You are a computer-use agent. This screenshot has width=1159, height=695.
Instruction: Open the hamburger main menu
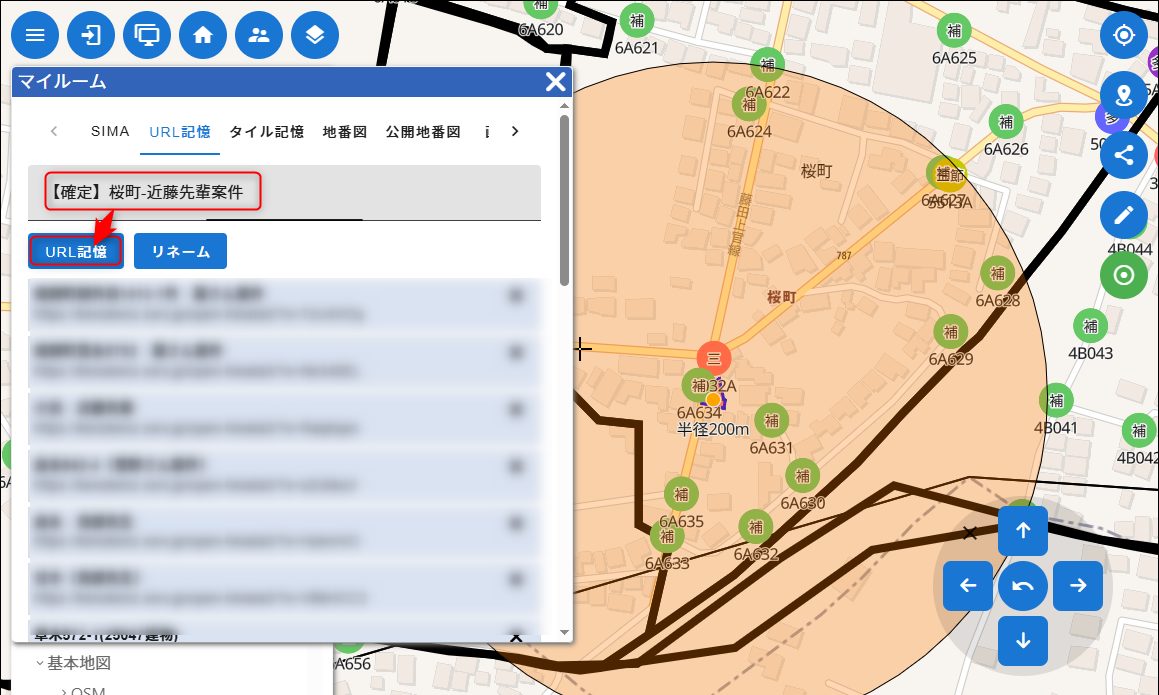click(x=35, y=36)
